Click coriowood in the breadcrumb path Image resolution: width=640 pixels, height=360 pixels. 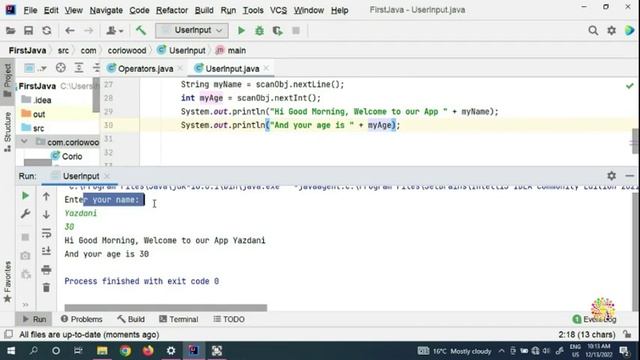click(127, 51)
